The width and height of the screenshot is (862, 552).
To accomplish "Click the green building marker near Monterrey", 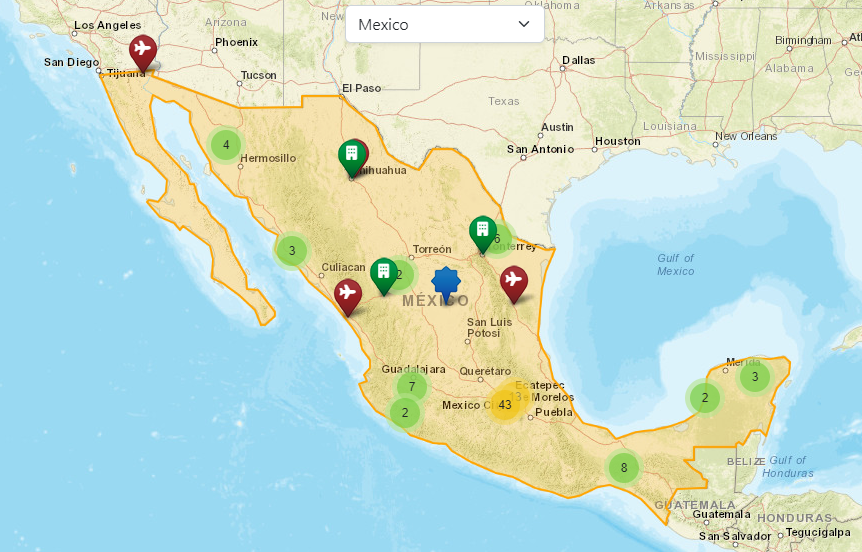I will 482,230.
